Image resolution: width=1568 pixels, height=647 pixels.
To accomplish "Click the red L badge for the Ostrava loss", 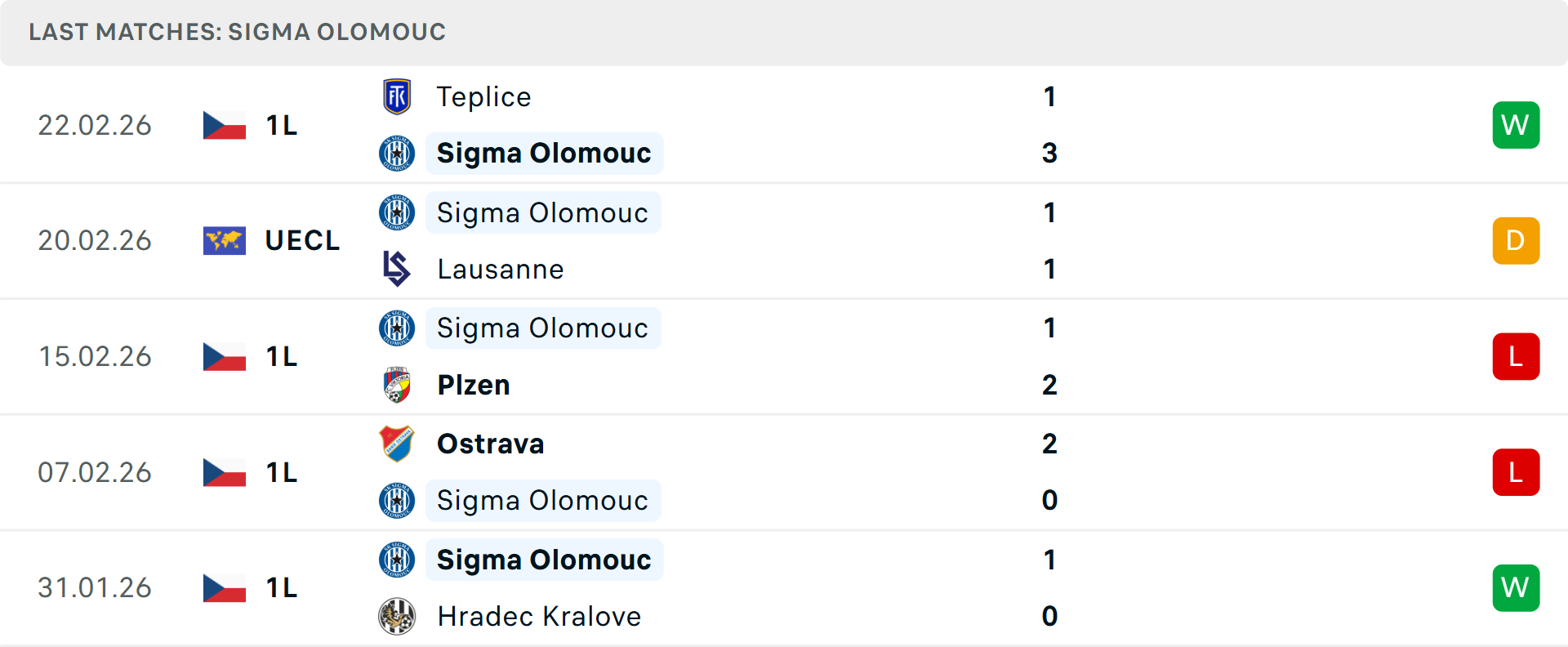I will [x=1516, y=472].
